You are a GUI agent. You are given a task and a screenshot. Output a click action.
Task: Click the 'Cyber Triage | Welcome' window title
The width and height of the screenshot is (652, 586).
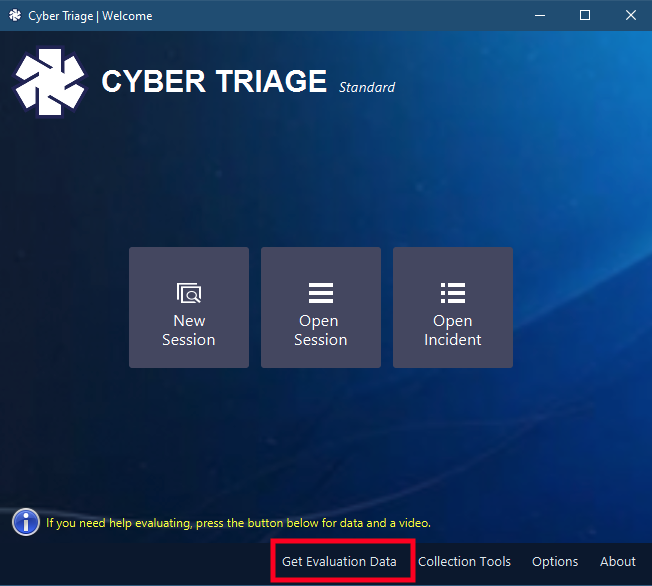(x=90, y=16)
